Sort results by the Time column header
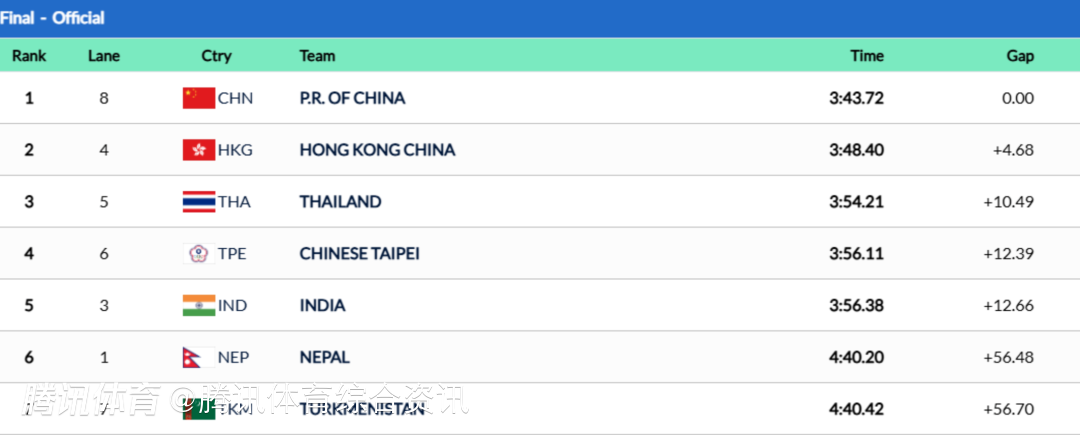Viewport: 1080px width, 435px height. (866, 56)
